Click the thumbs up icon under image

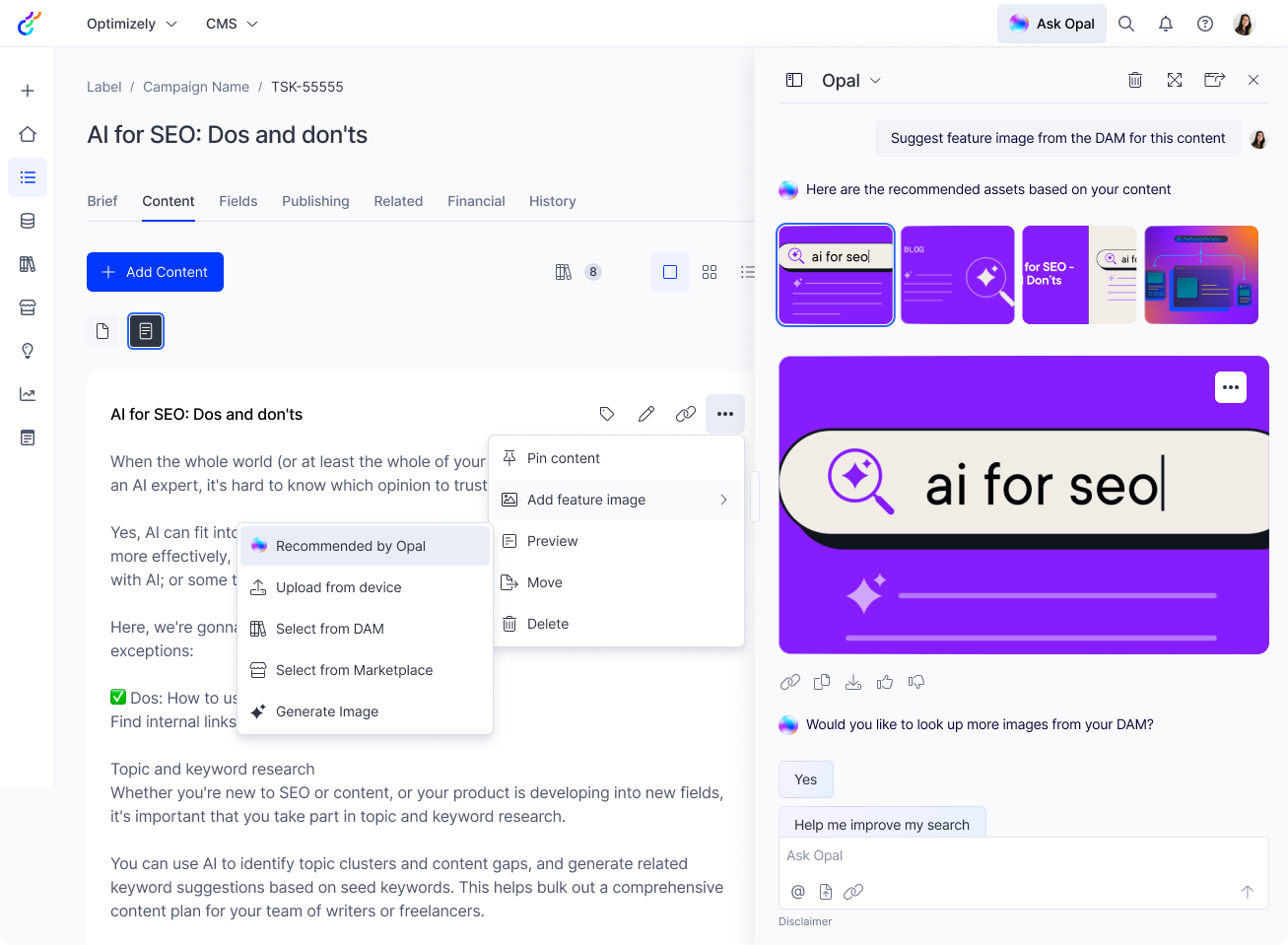(x=885, y=682)
